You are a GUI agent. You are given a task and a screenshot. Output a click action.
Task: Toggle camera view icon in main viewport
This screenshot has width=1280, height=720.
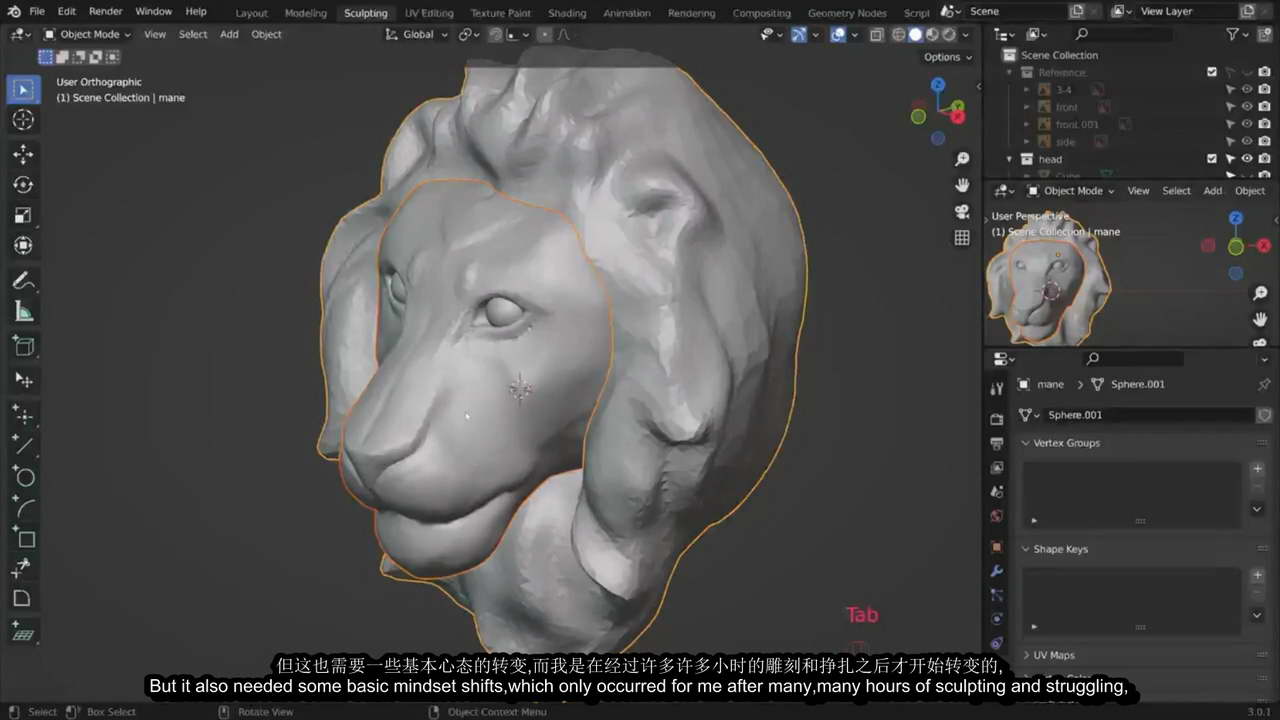962,211
